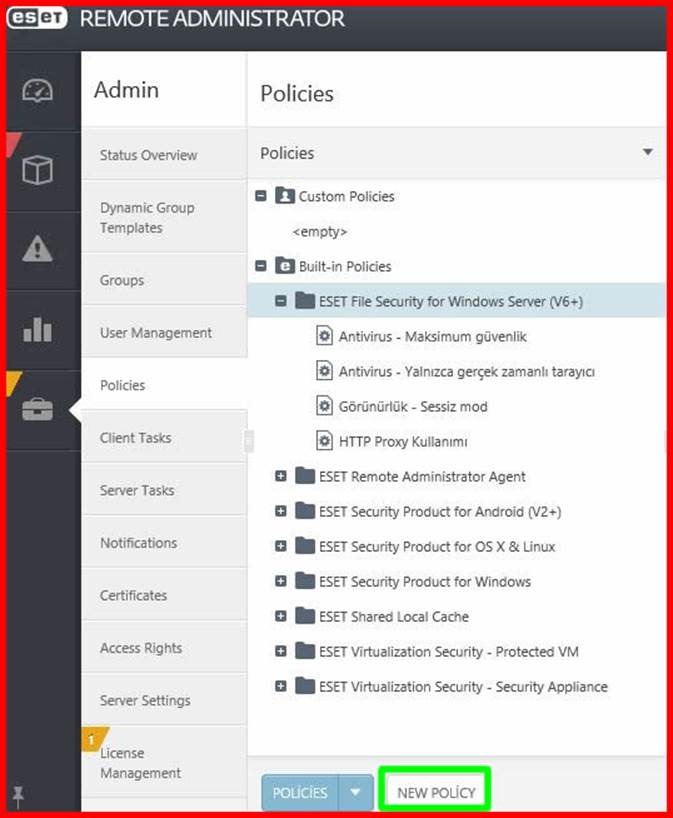This screenshot has width=673, height=818.
Task: Select the Custom Policies label
Action: (346, 196)
